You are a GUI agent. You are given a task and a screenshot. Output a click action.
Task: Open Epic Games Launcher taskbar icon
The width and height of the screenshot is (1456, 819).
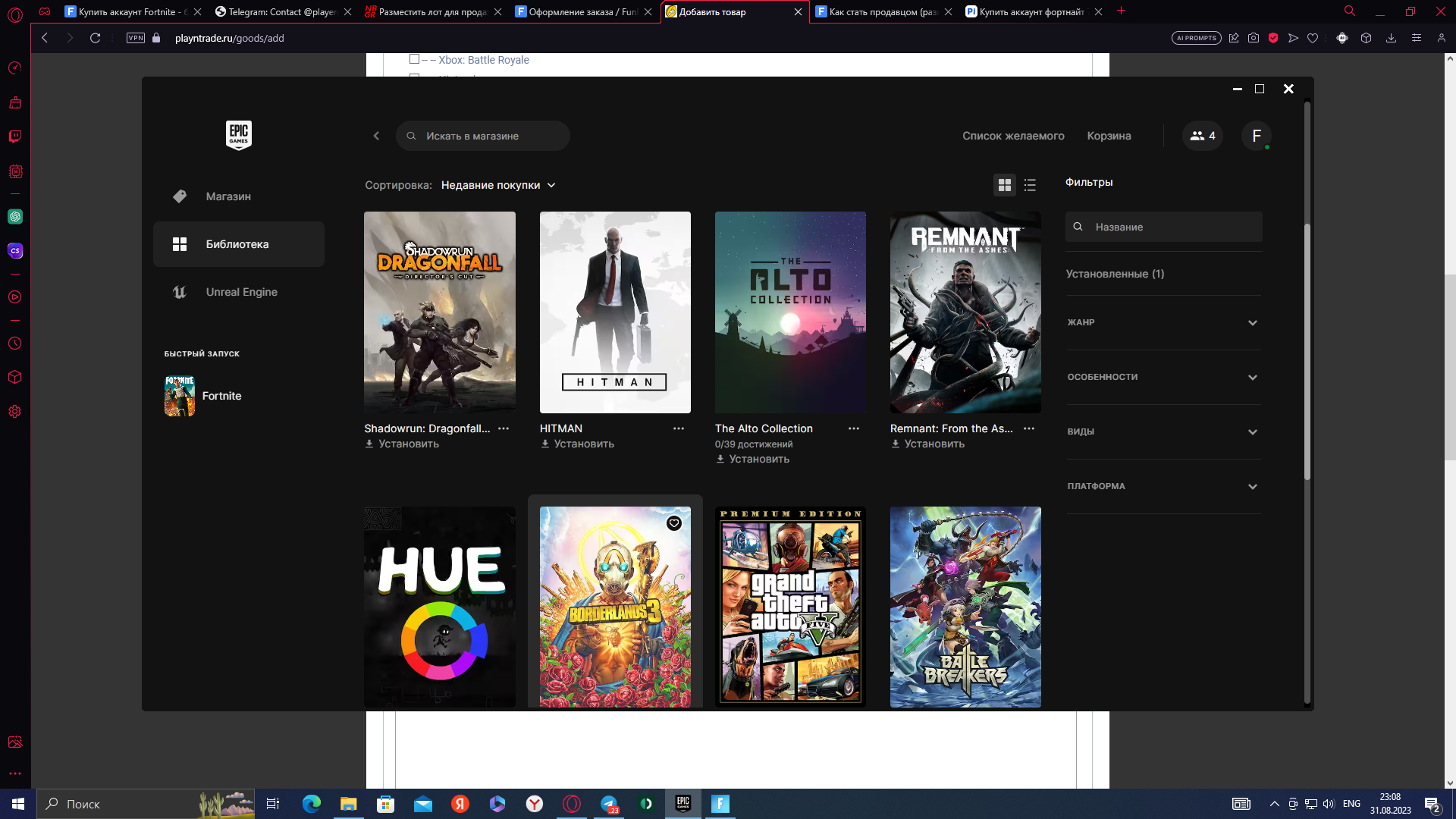683,804
